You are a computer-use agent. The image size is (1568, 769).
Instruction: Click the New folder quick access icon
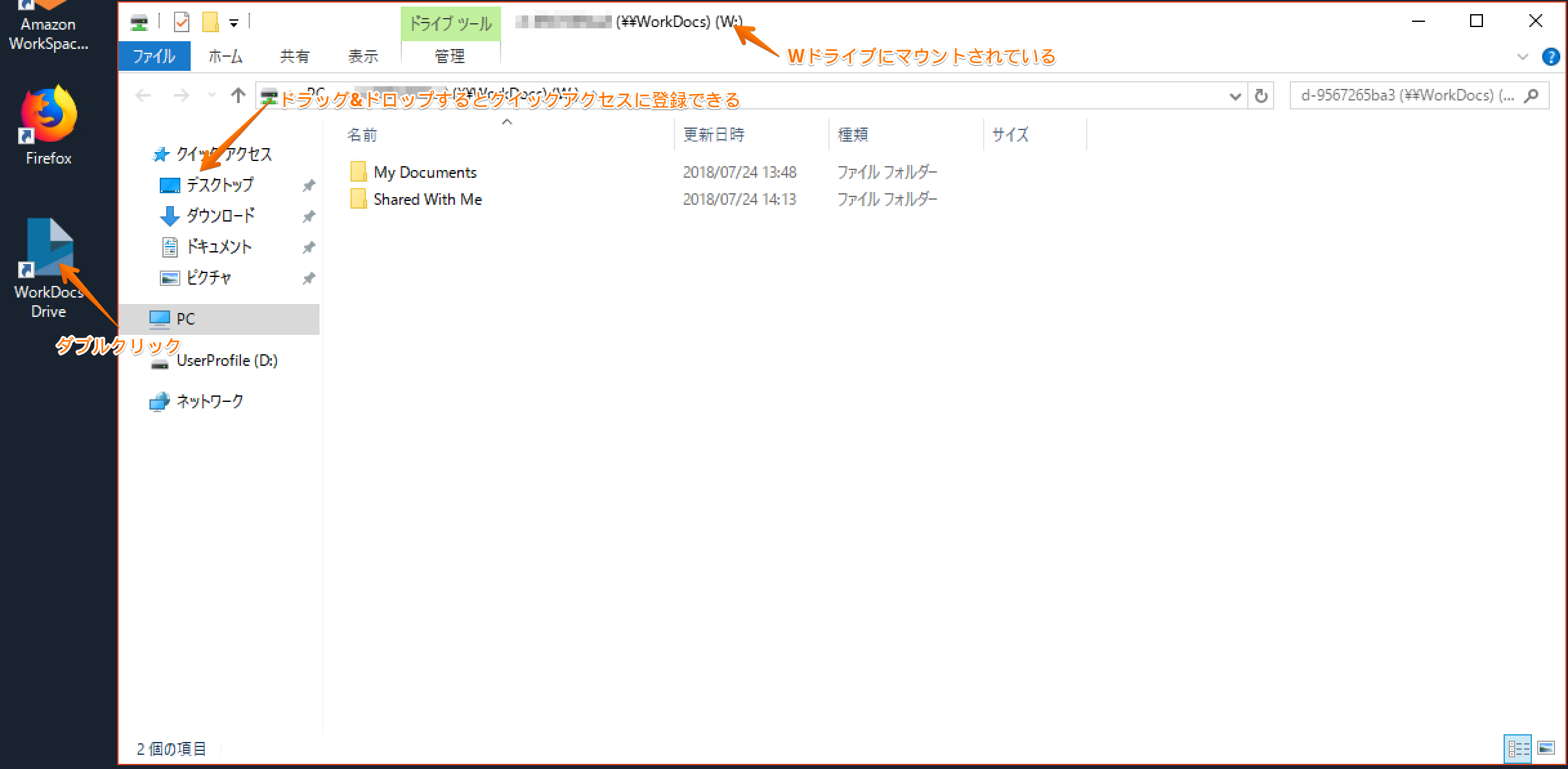210,23
